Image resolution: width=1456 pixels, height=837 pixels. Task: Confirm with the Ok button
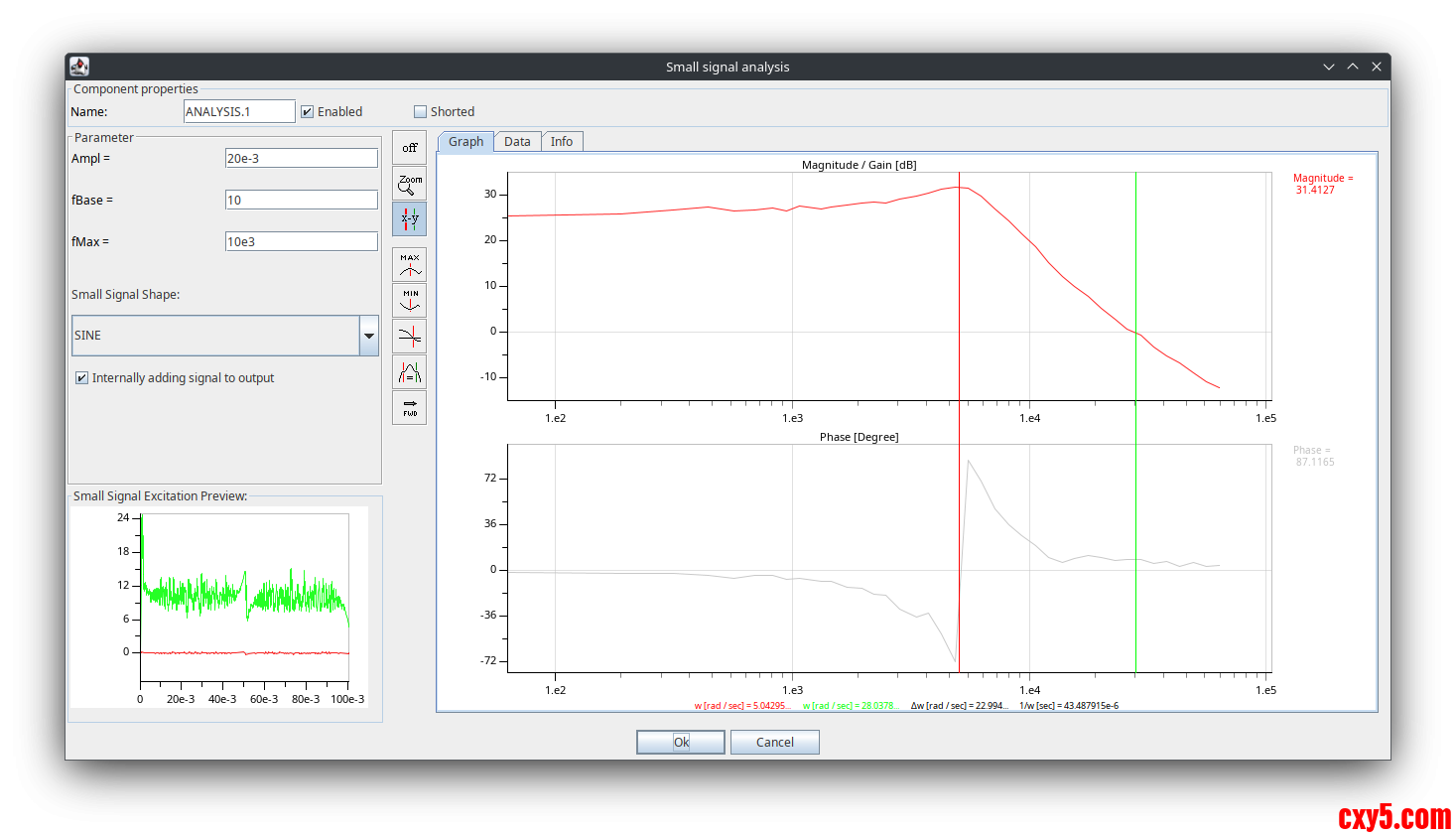coord(681,743)
